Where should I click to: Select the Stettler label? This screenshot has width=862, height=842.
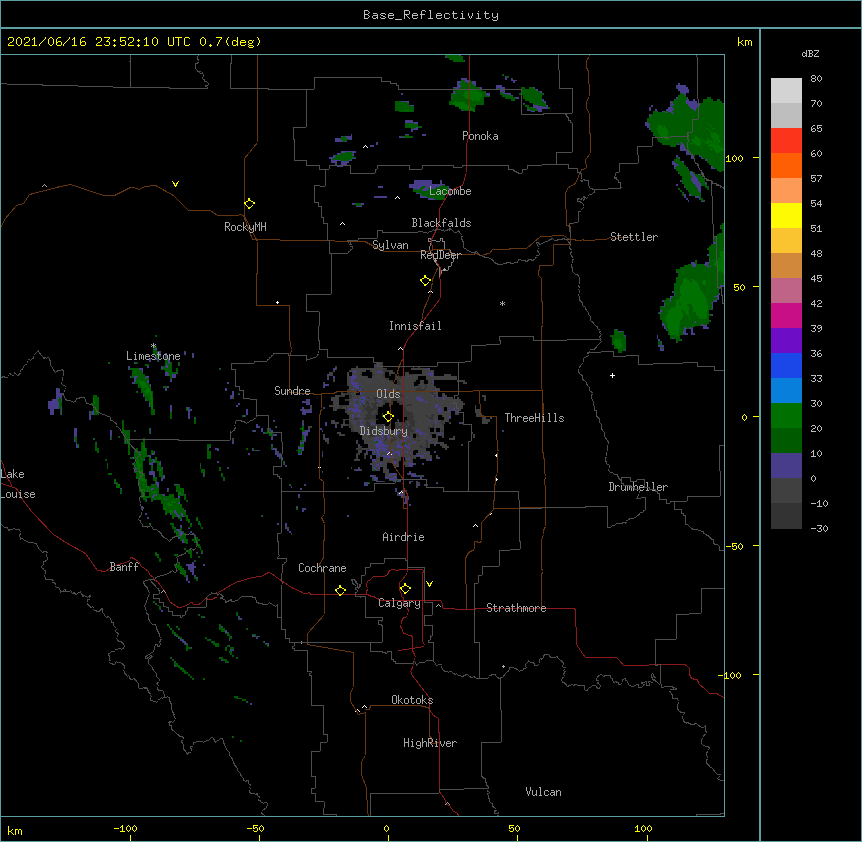coord(634,237)
